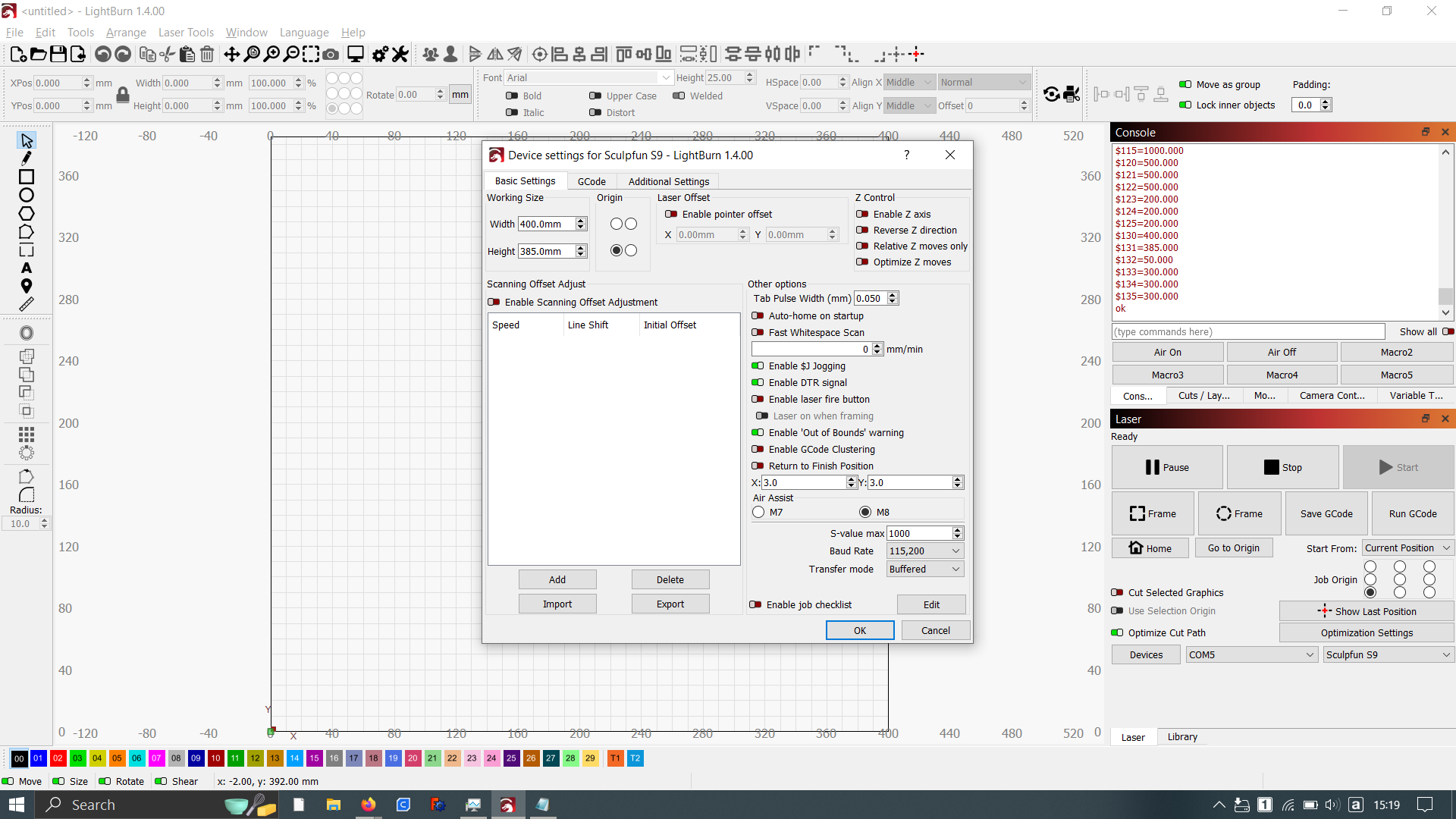The width and height of the screenshot is (1456, 819).
Task: Redo the last action
Action: [123, 54]
